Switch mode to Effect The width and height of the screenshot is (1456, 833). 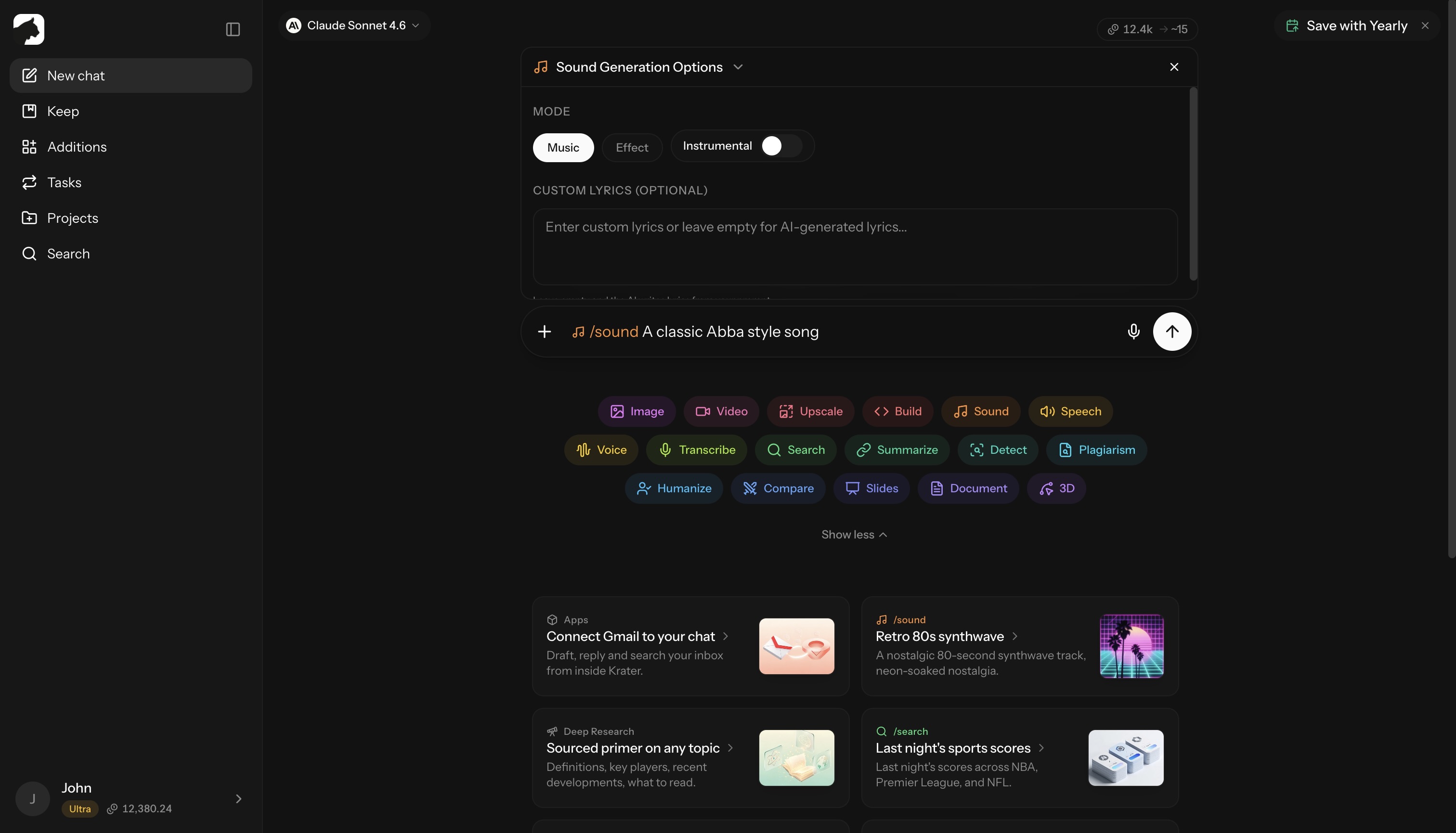pos(632,148)
